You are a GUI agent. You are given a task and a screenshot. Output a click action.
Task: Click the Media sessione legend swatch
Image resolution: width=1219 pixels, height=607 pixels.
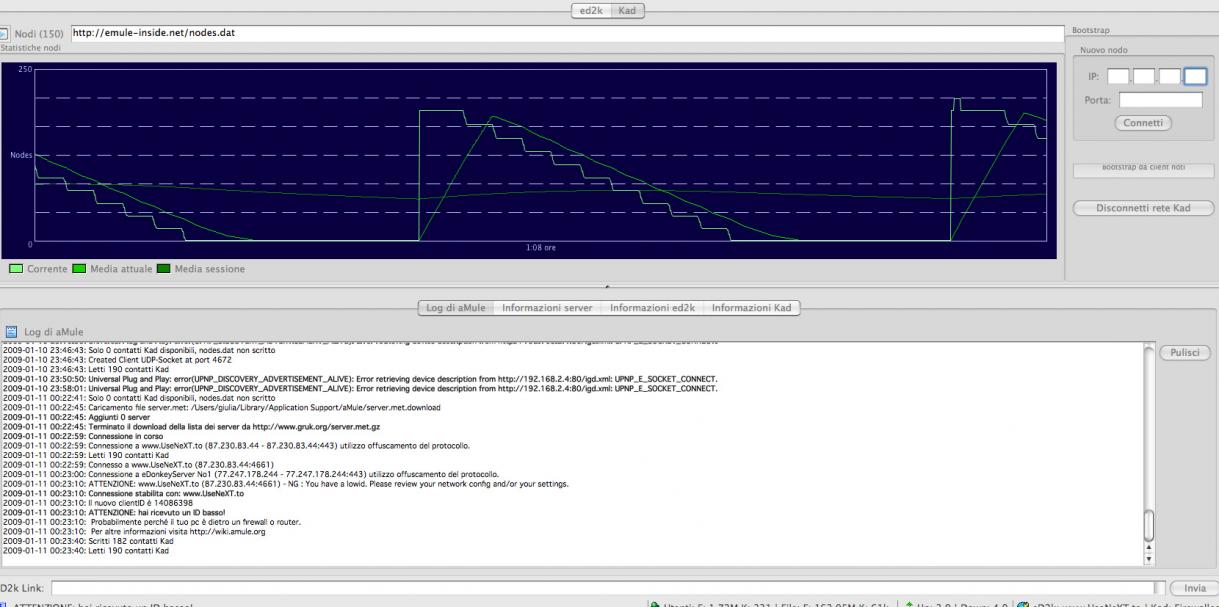point(165,269)
